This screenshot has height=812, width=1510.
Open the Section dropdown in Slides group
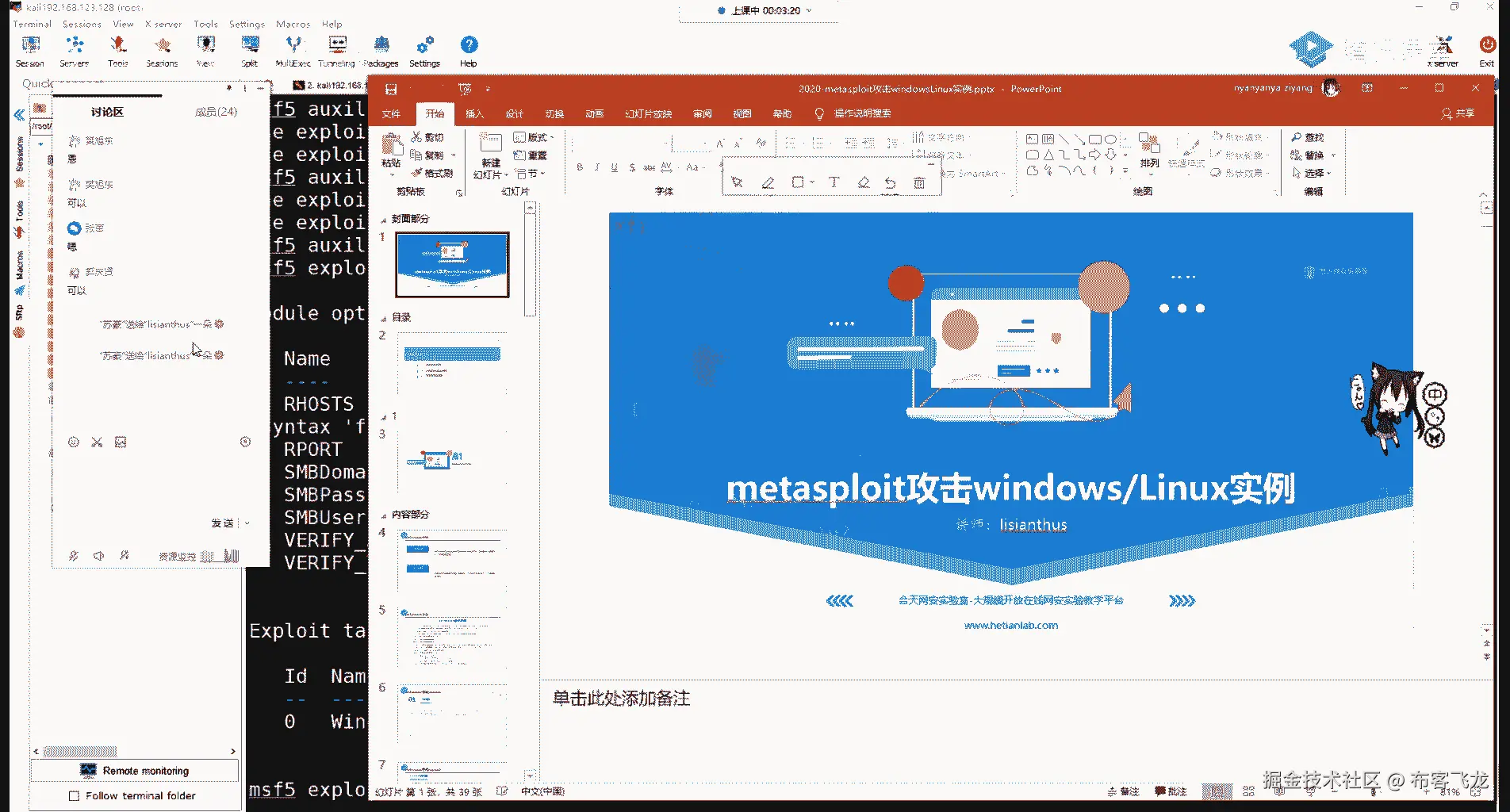click(530, 174)
